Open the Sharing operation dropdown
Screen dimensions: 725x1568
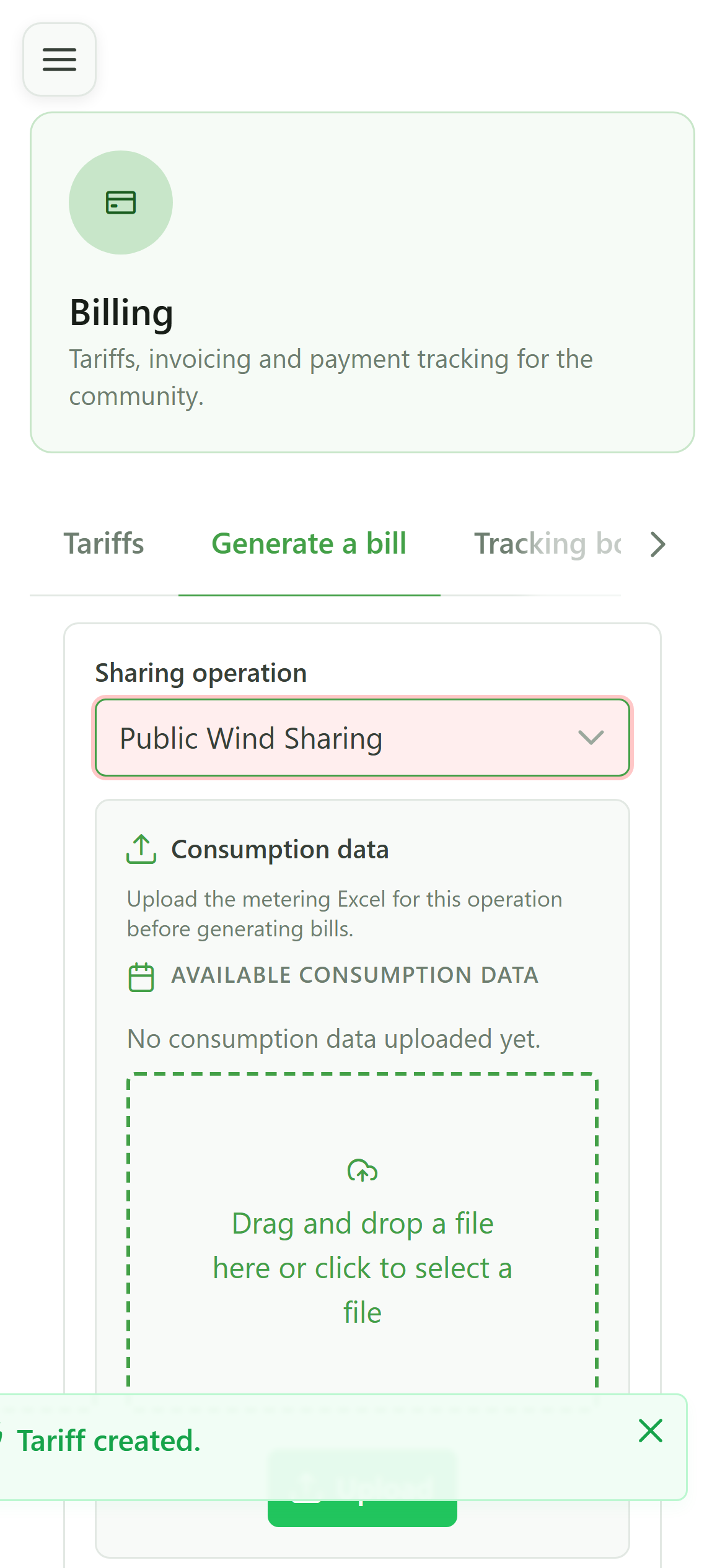point(362,738)
